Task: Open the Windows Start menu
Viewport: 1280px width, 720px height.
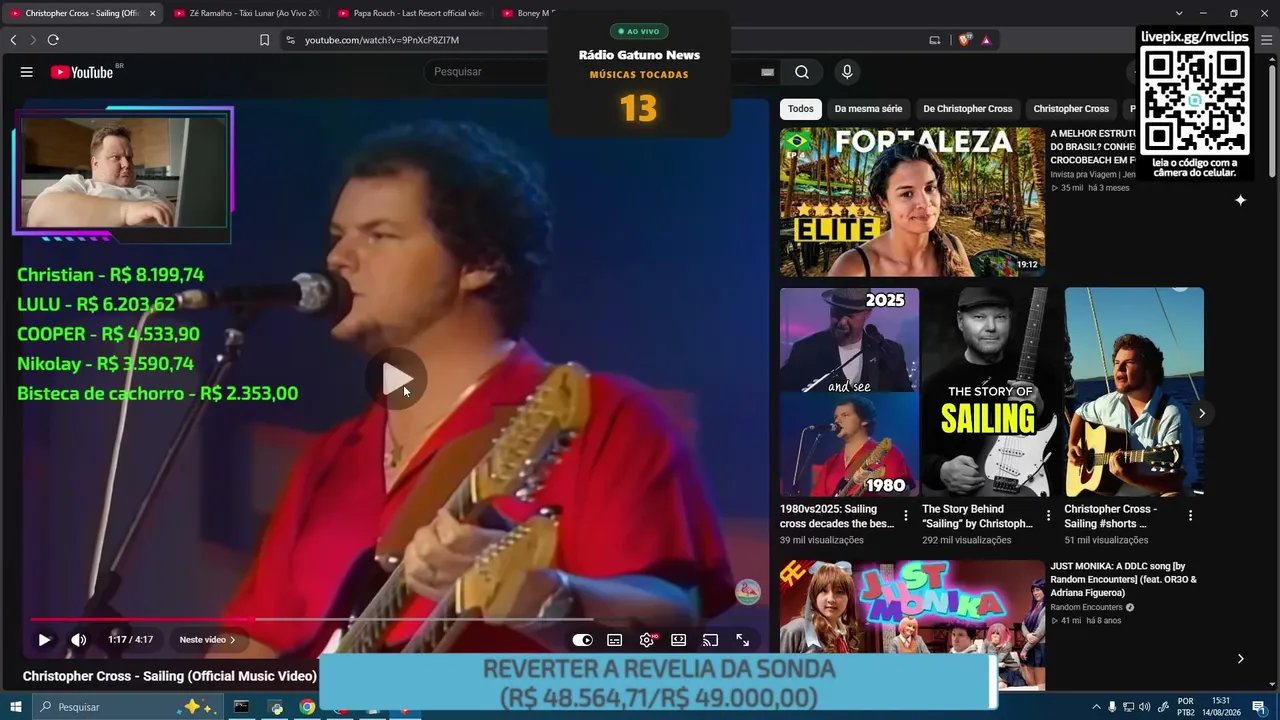Action: [x=15, y=707]
